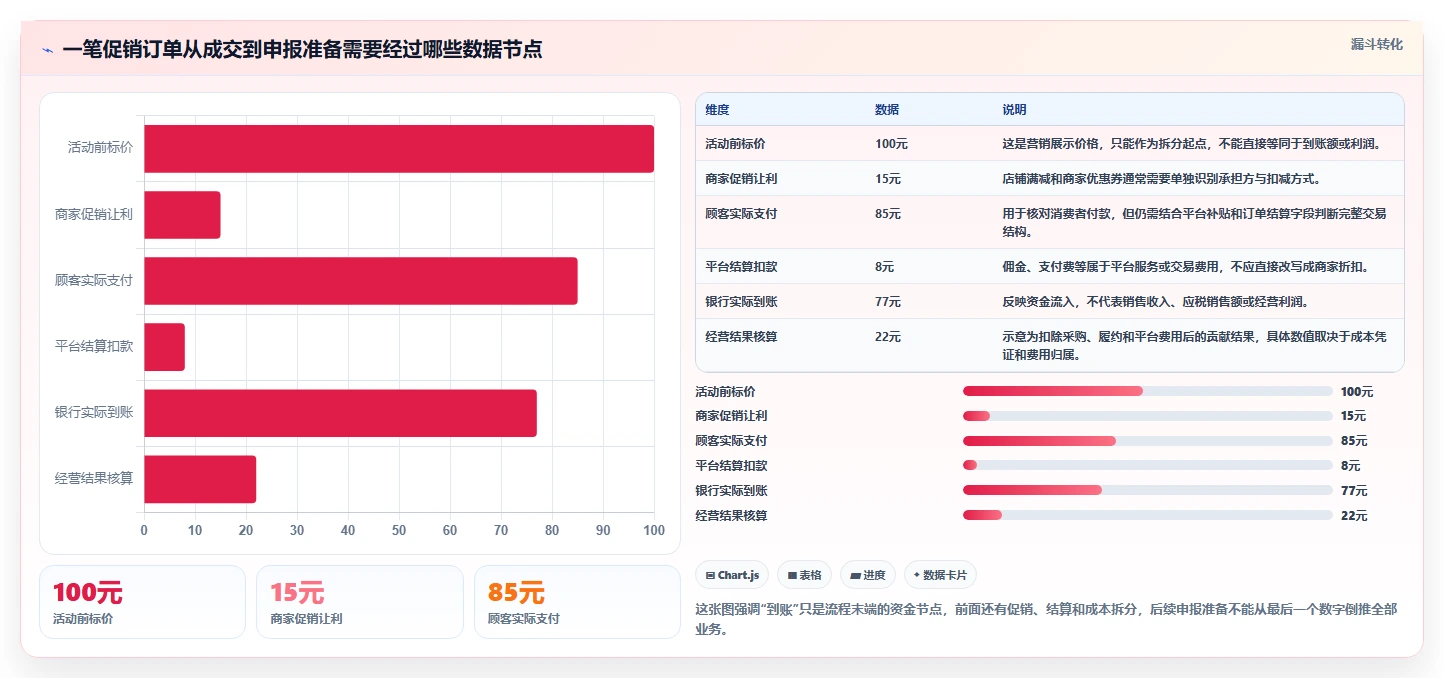Click the 100元 value in the table
Screen dimensions: 1444x678
pyautogui.click(x=891, y=143)
